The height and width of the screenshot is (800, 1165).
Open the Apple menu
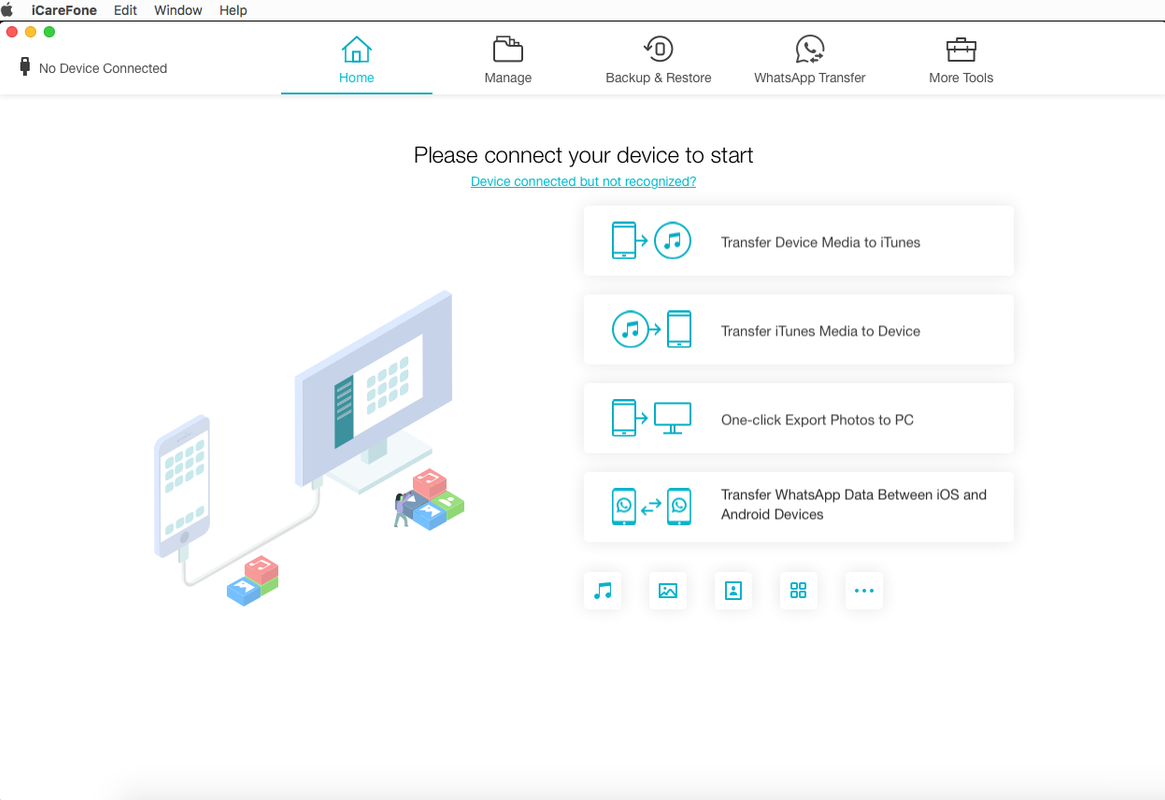pos(7,10)
